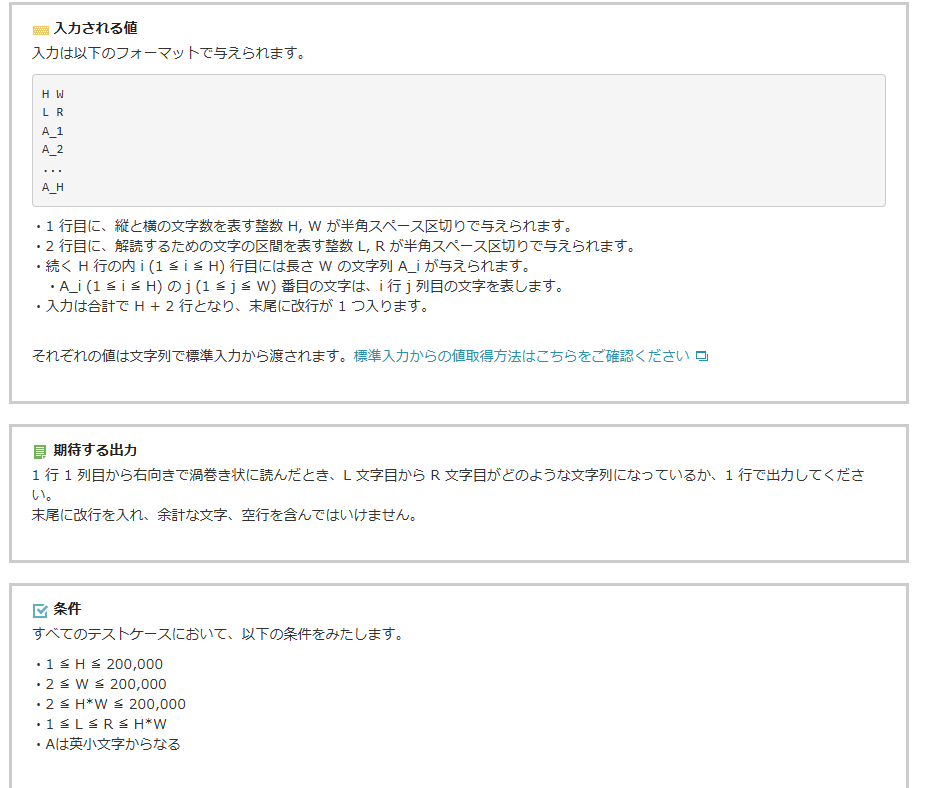930x788 pixels.
Task: Click the "H W" line in the code block
Action: tap(53, 93)
